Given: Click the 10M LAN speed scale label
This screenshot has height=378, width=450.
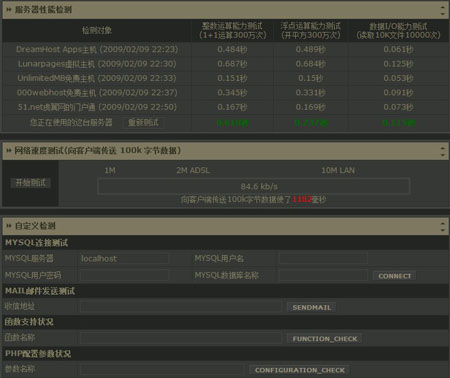Looking at the screenshot, I should 338,171.
